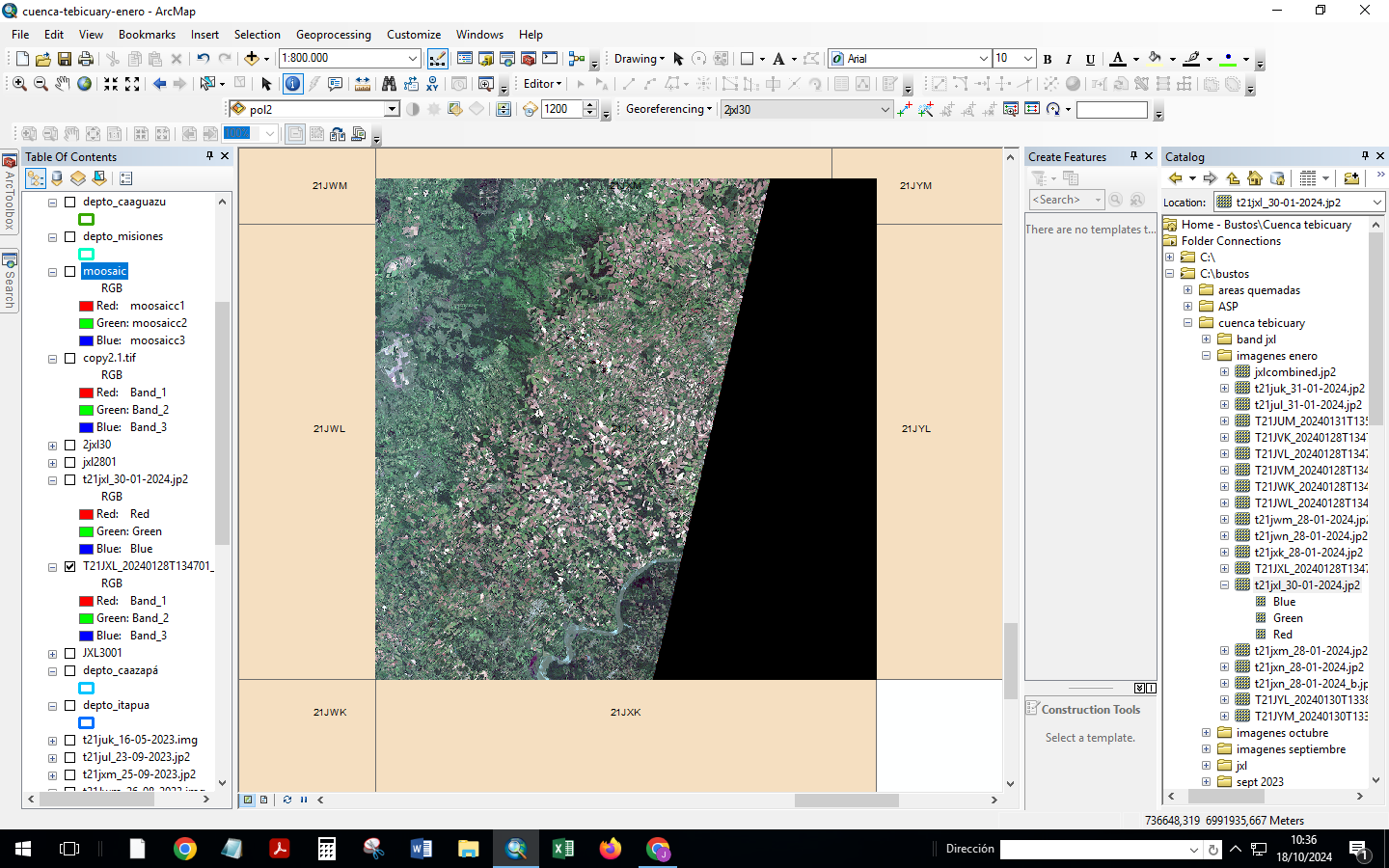Check the copy2.1.tif layer
The image size is (1389, 868).
click(69, 359)
